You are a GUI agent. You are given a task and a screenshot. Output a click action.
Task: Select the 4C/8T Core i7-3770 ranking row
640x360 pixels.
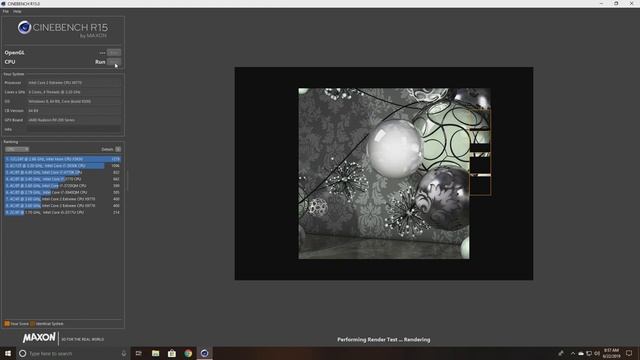click(63, 179)
